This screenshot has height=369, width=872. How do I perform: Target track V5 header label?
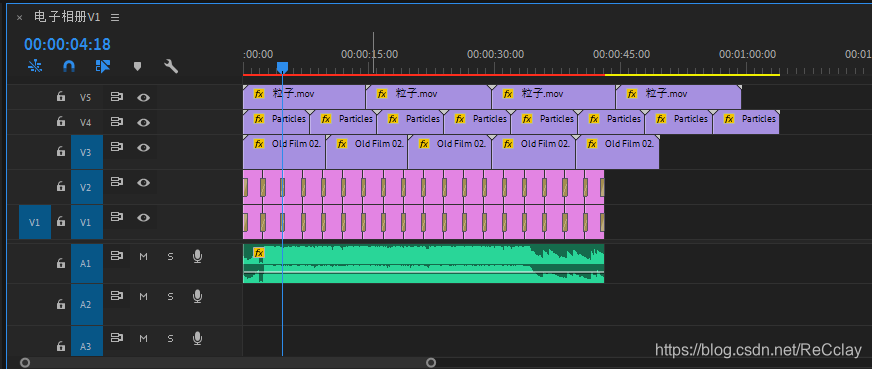tap(87, 97)
